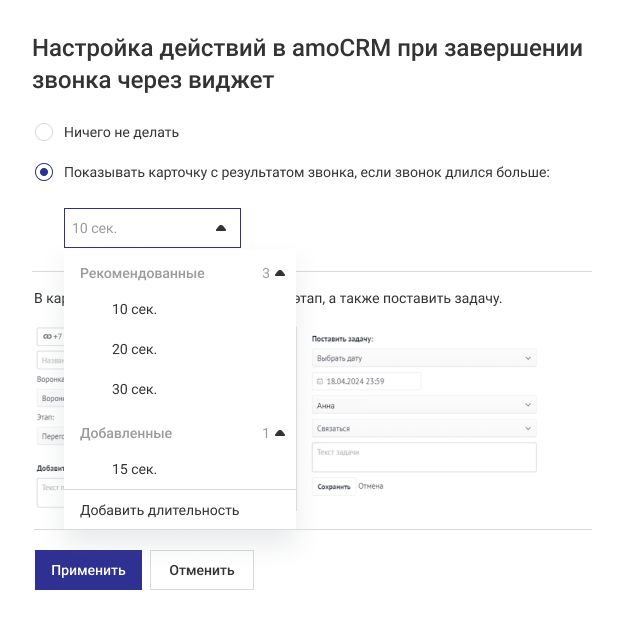Select the "Показывать карточку" radio button

tap(44, 172)
